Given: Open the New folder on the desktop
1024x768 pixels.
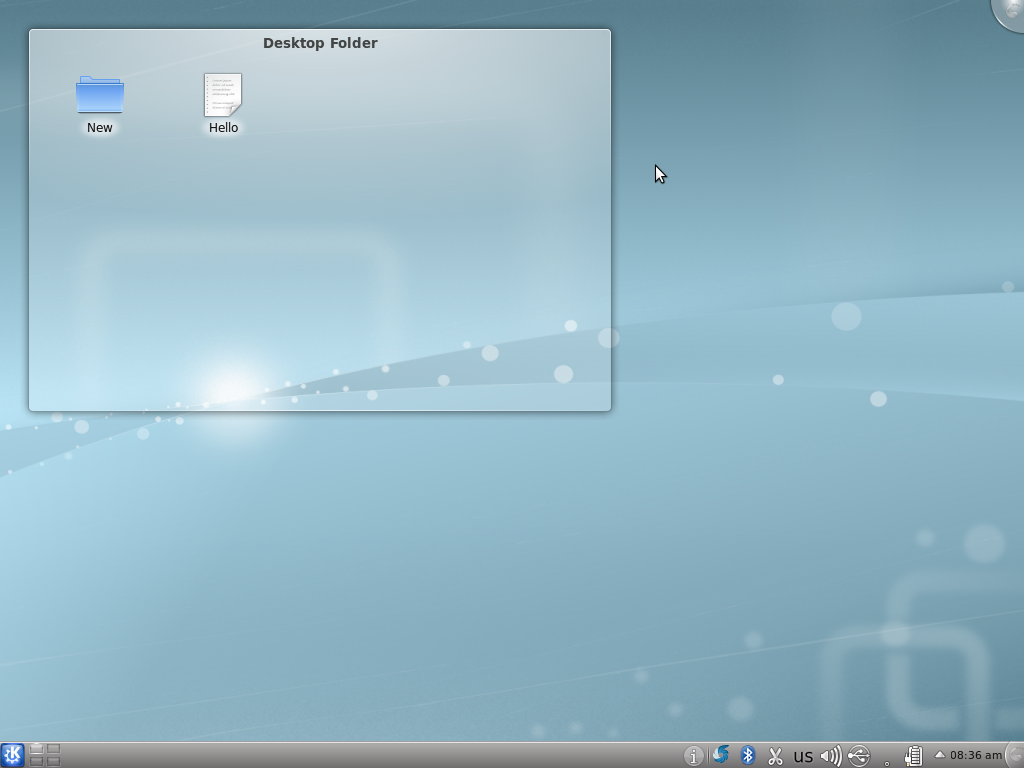Looking at the screenshot, I should [x=99, y=95].
